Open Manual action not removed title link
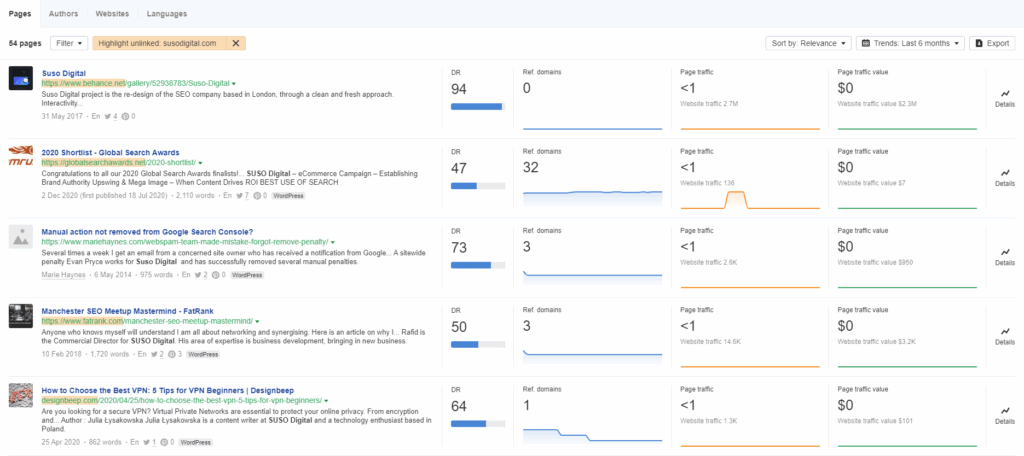This screenshot has width=1024, height=456. (x=147, y=232)
